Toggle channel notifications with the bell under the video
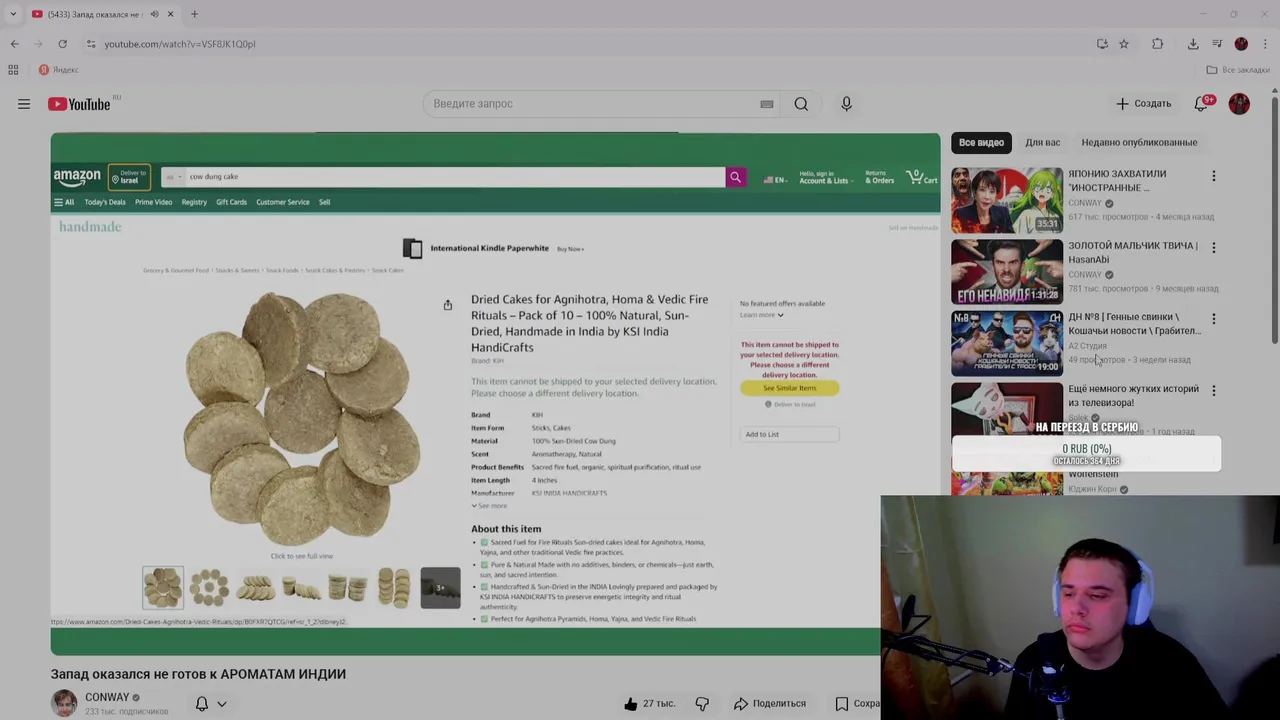Viewport: 1280px width, 720px height. tap(202, 704)
